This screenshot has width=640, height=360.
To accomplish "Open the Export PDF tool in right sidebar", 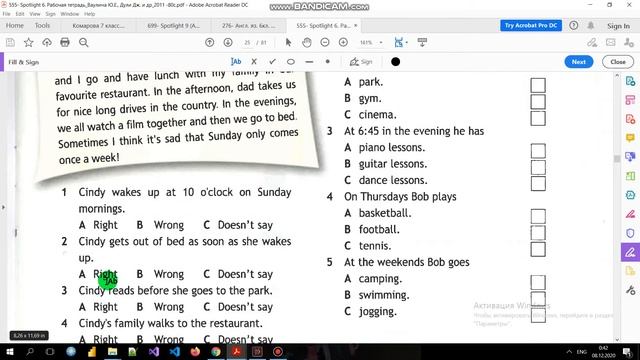I will click(x=630, y=81).
